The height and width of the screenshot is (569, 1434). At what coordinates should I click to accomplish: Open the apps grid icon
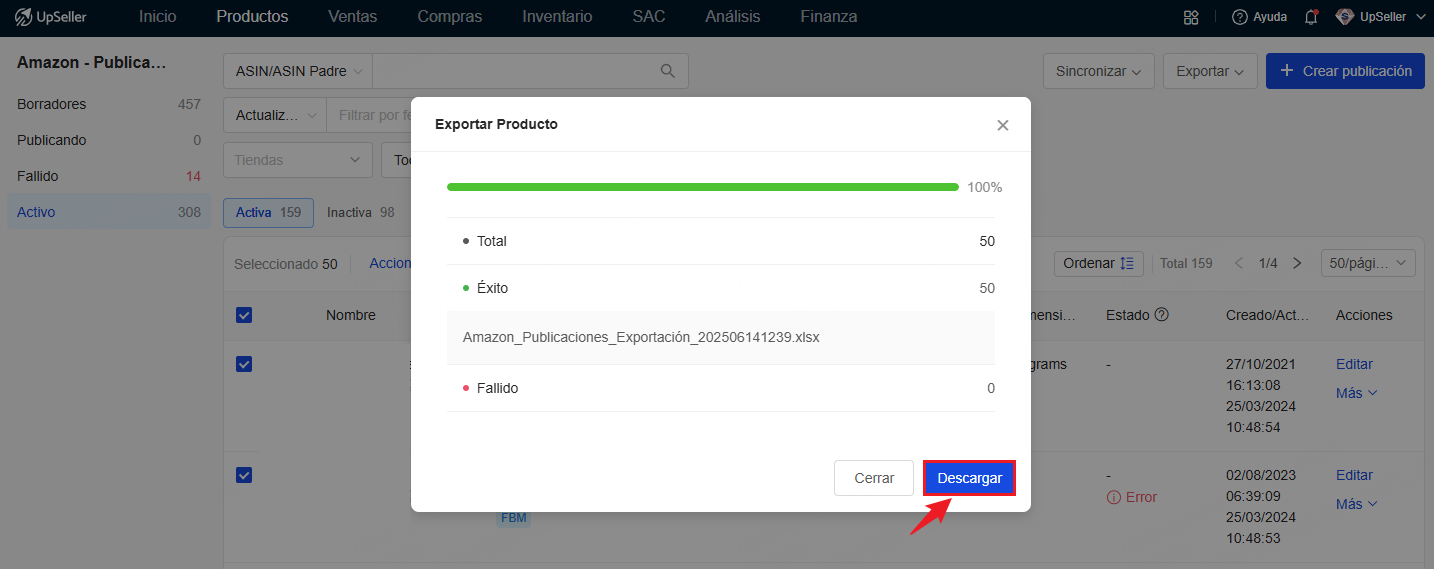tap(1191, 17)
